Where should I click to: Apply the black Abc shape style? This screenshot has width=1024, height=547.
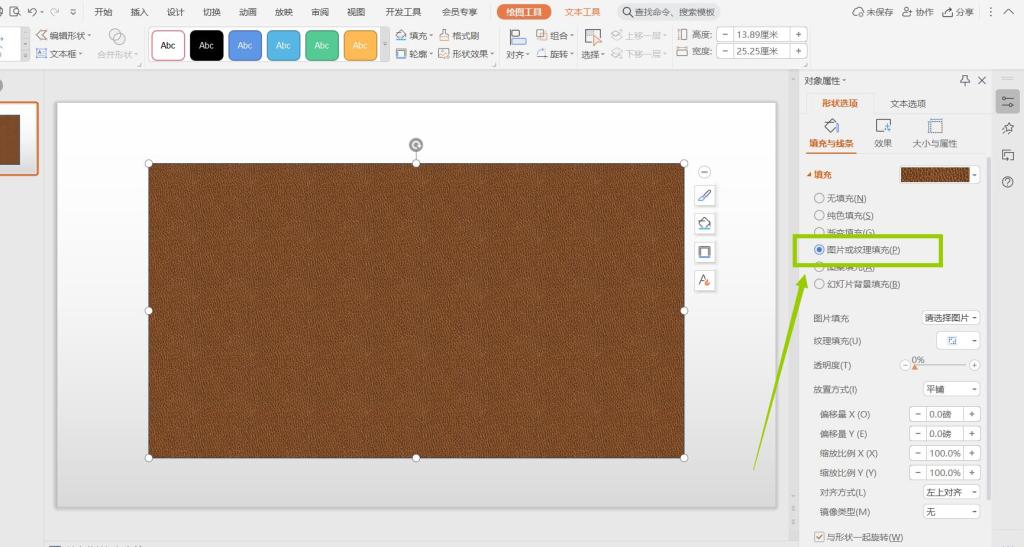206,45
